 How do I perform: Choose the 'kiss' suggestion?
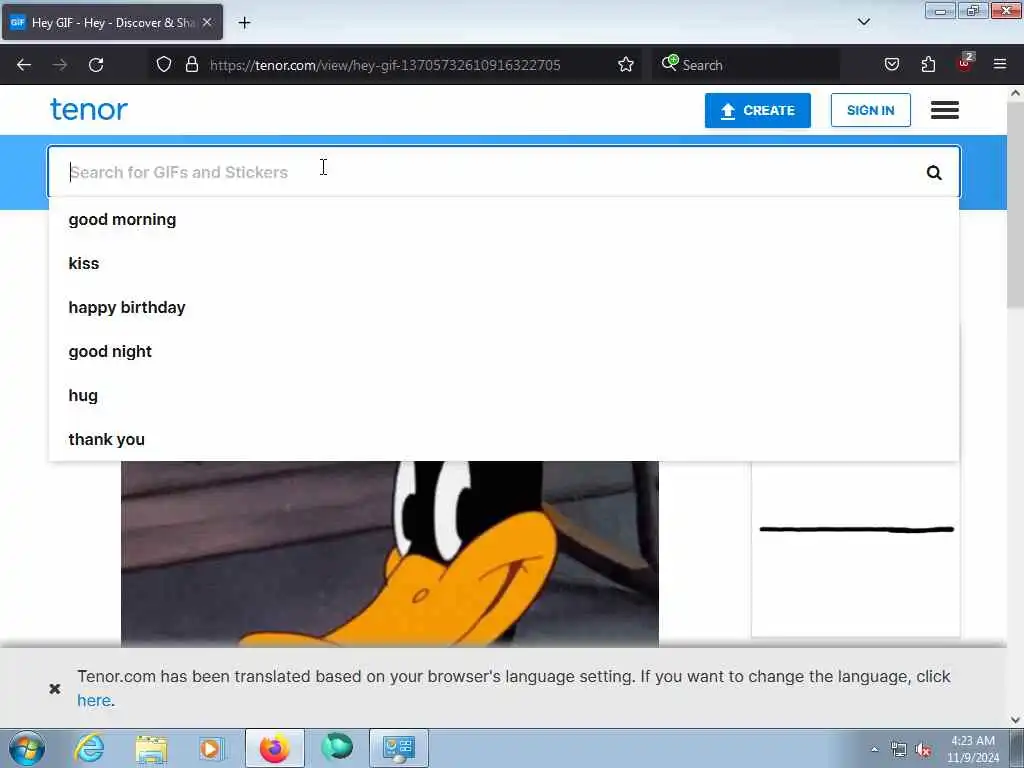[x=504, y=263]
